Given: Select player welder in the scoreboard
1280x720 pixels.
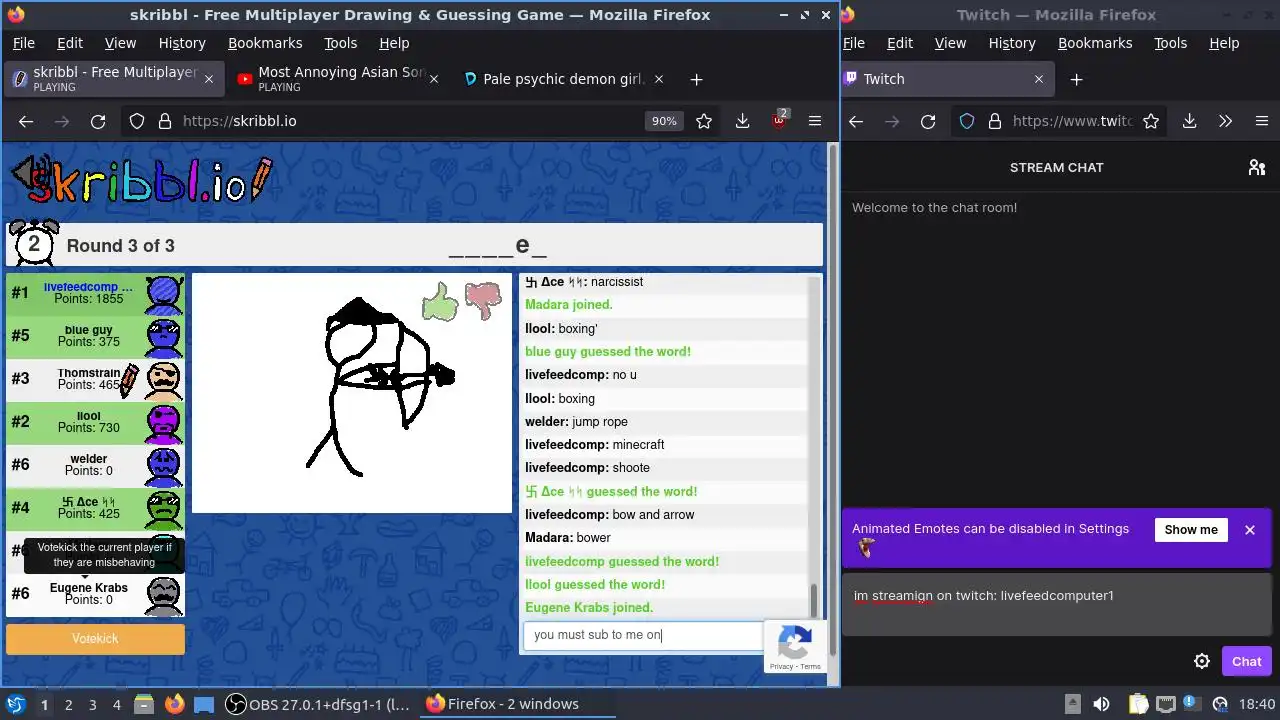Looking at the screenshot, I should (95, 465).
